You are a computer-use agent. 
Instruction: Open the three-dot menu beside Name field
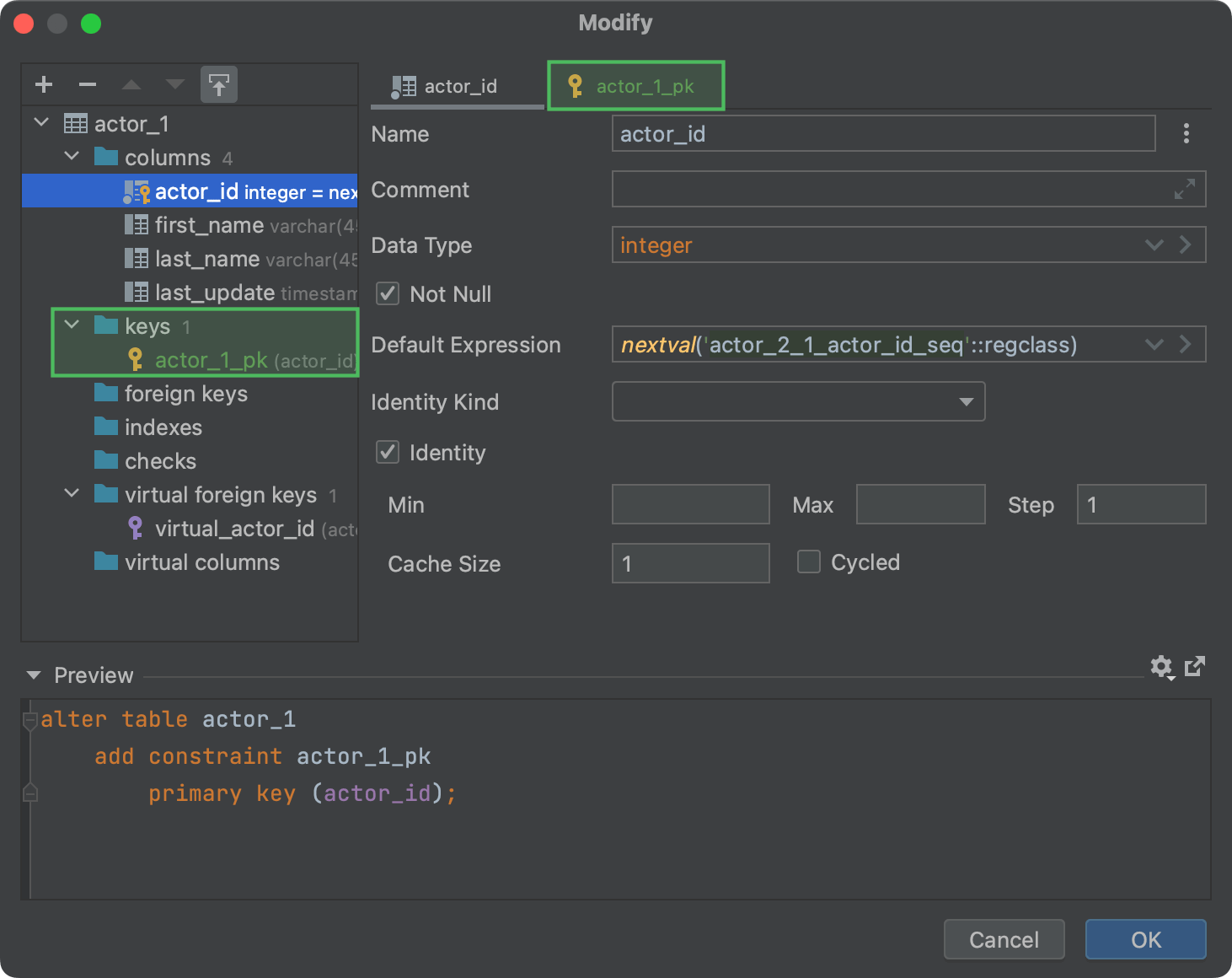tap(1186, 133)
